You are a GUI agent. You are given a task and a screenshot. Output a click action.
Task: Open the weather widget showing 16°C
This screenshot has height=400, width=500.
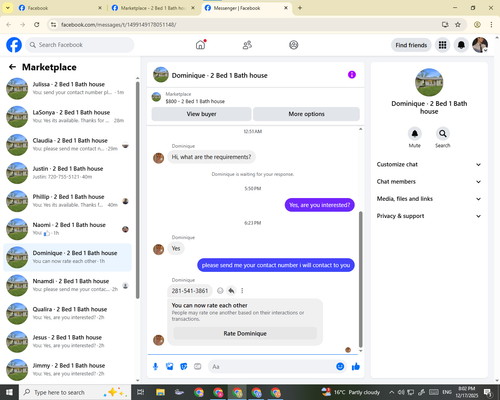[351, 392]
